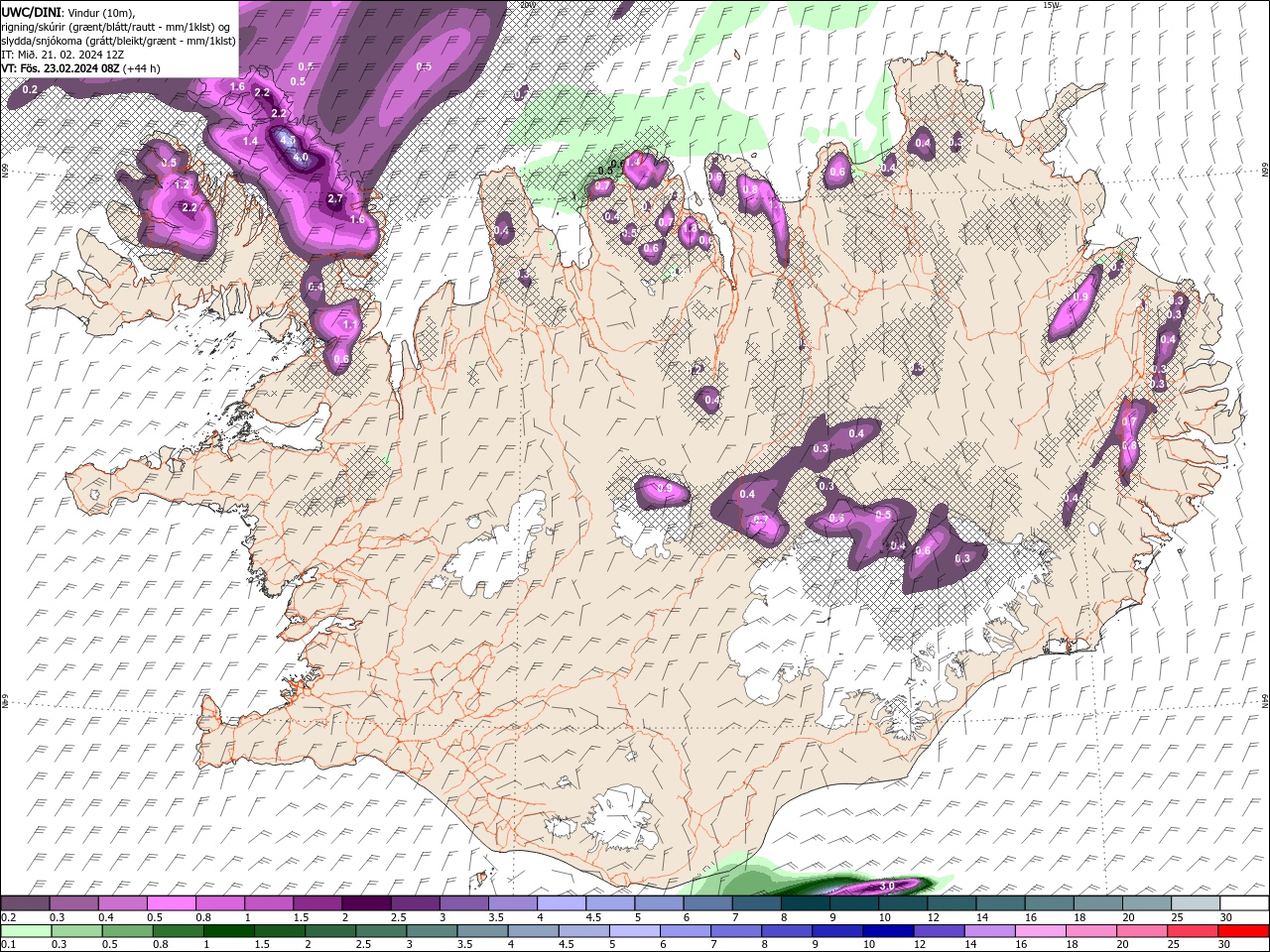Select rain legend swatch between 16 and 18
The height and width of the screenshot is (952, 1270).
[x=1042, y=931]
